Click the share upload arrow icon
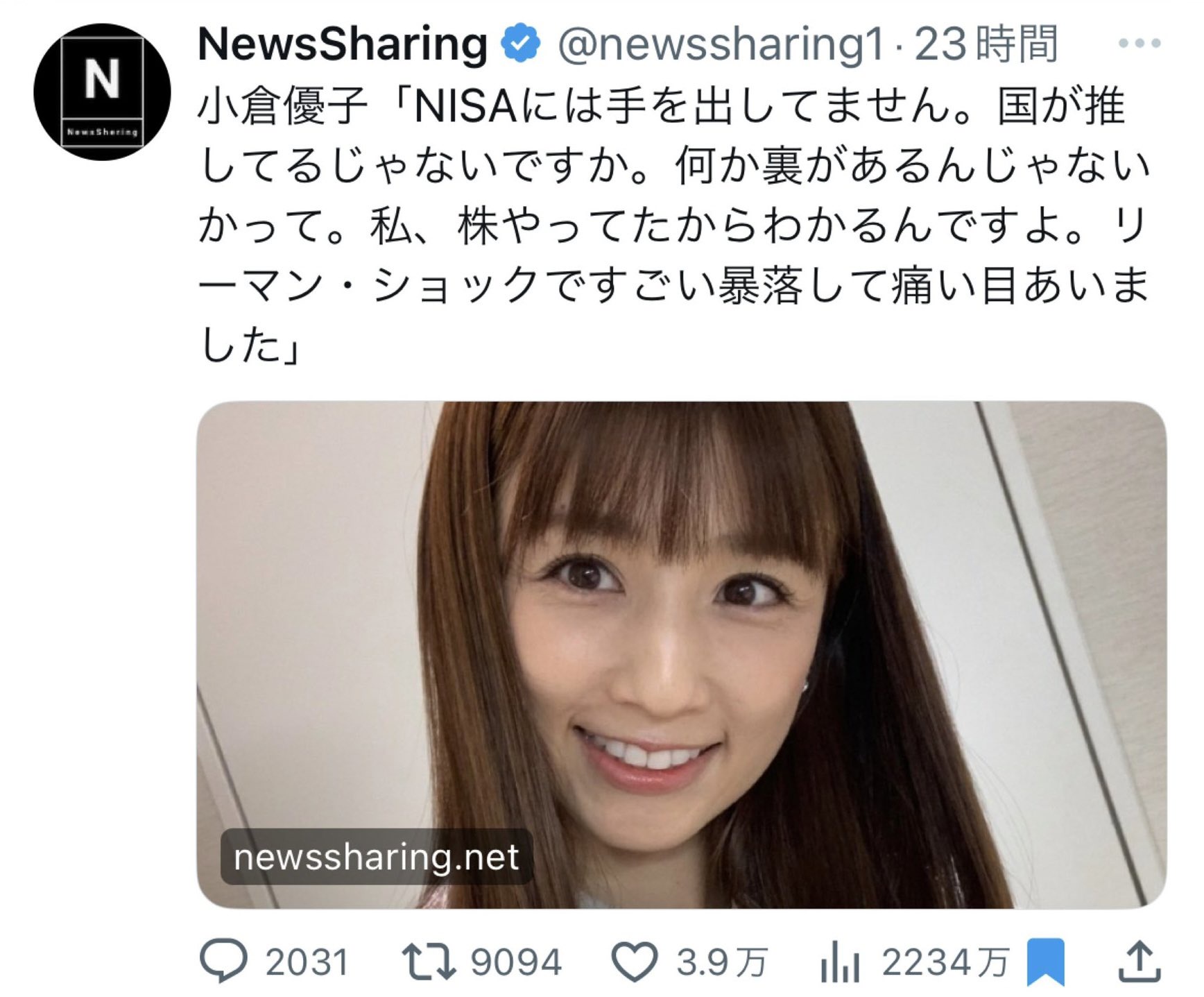The height and width of the screenshot is (997, 1204). pyautogui.click(x=1139, y=961)
